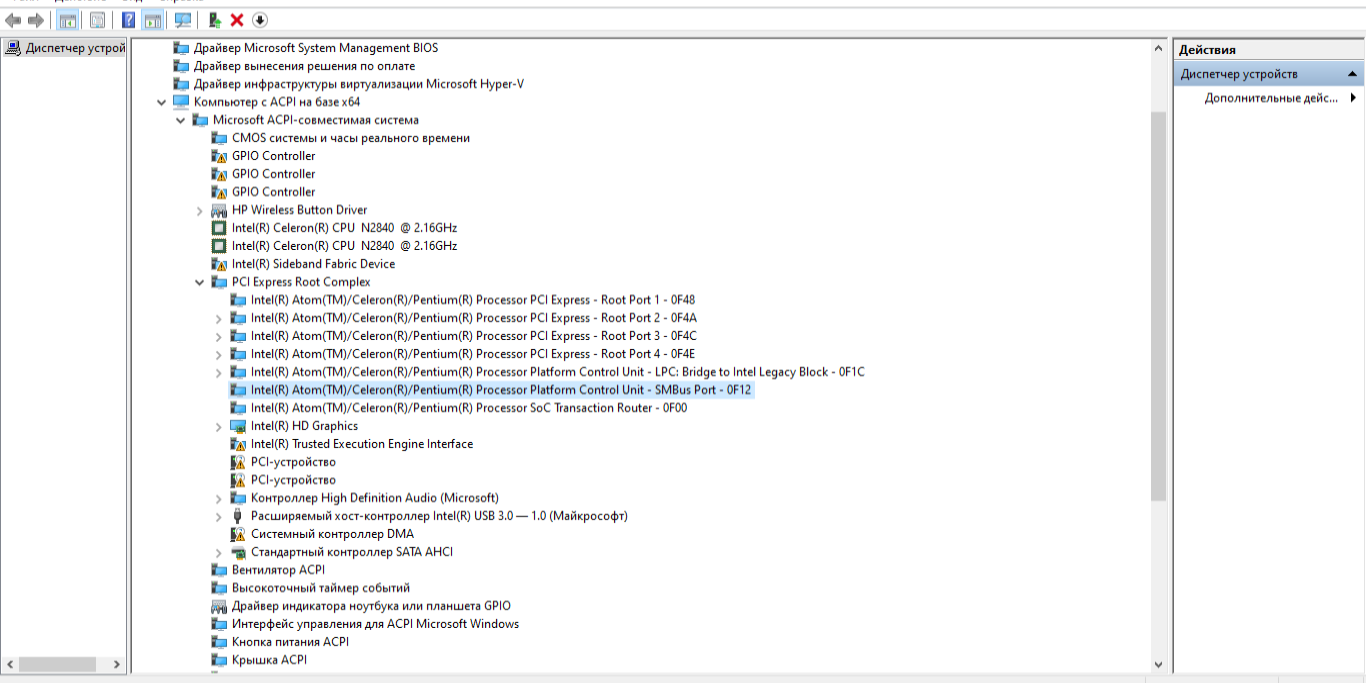The image size is (1366, 683).
Task: Collapse the Диспетчер устройств section in Действия pane
Action: [1352, 74]
